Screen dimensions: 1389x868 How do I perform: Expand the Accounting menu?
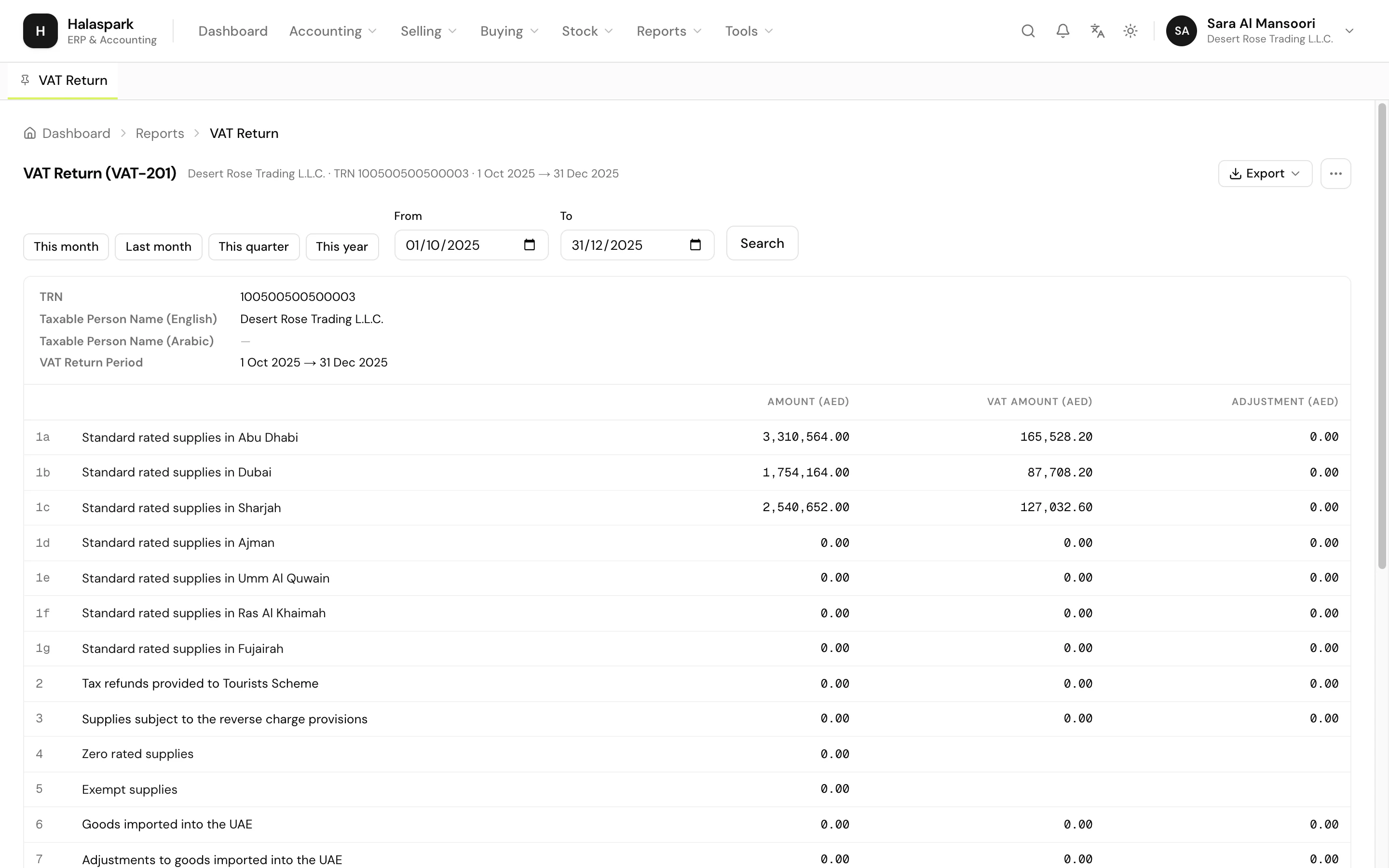[333, 31]
